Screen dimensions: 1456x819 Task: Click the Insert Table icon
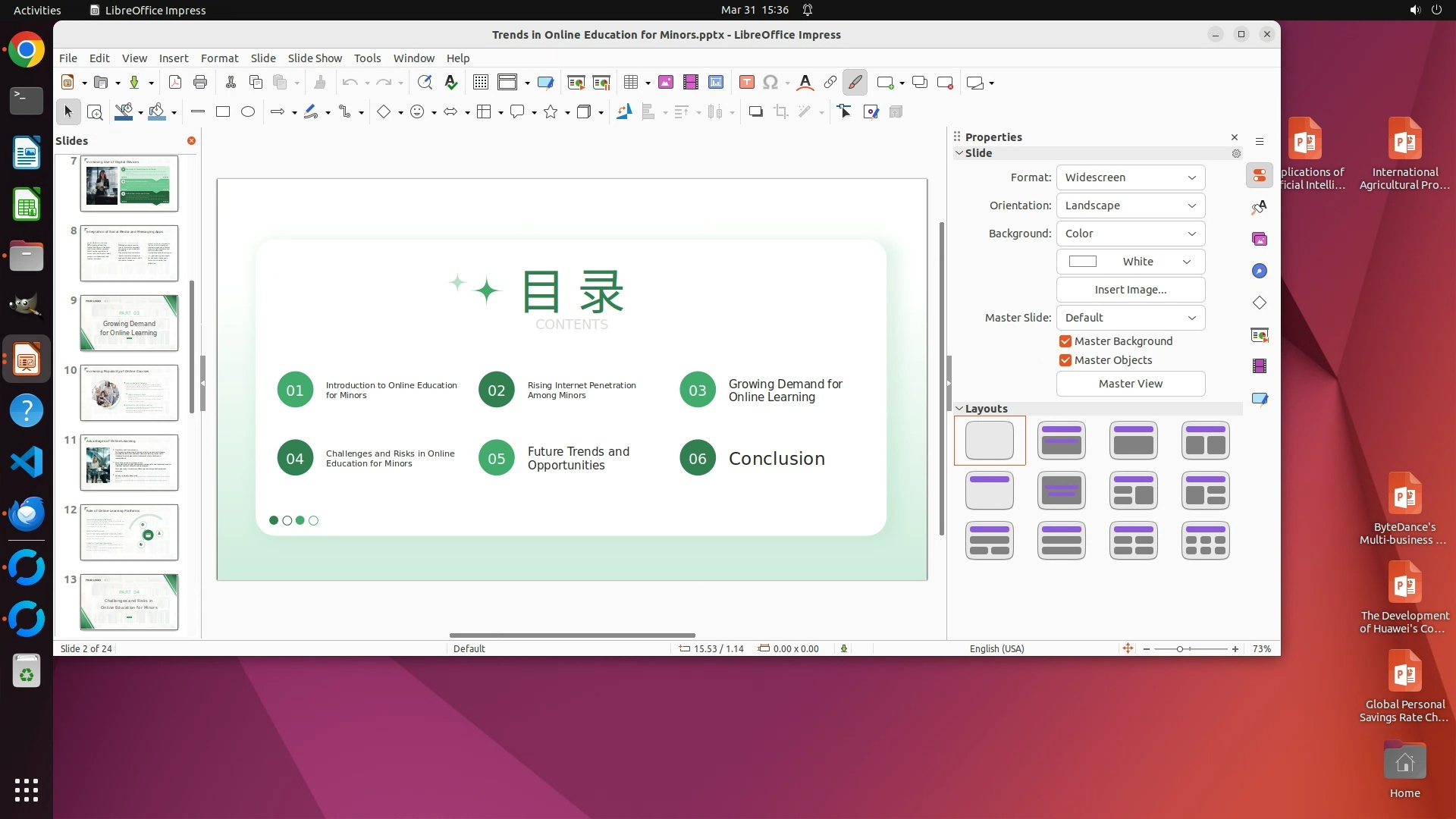point(630,83)
